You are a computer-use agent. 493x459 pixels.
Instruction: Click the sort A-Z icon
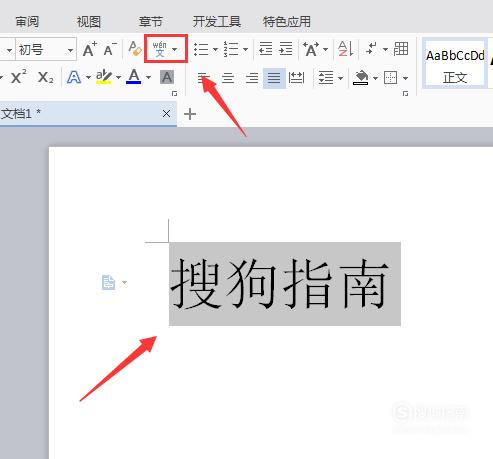pos(346,49)
